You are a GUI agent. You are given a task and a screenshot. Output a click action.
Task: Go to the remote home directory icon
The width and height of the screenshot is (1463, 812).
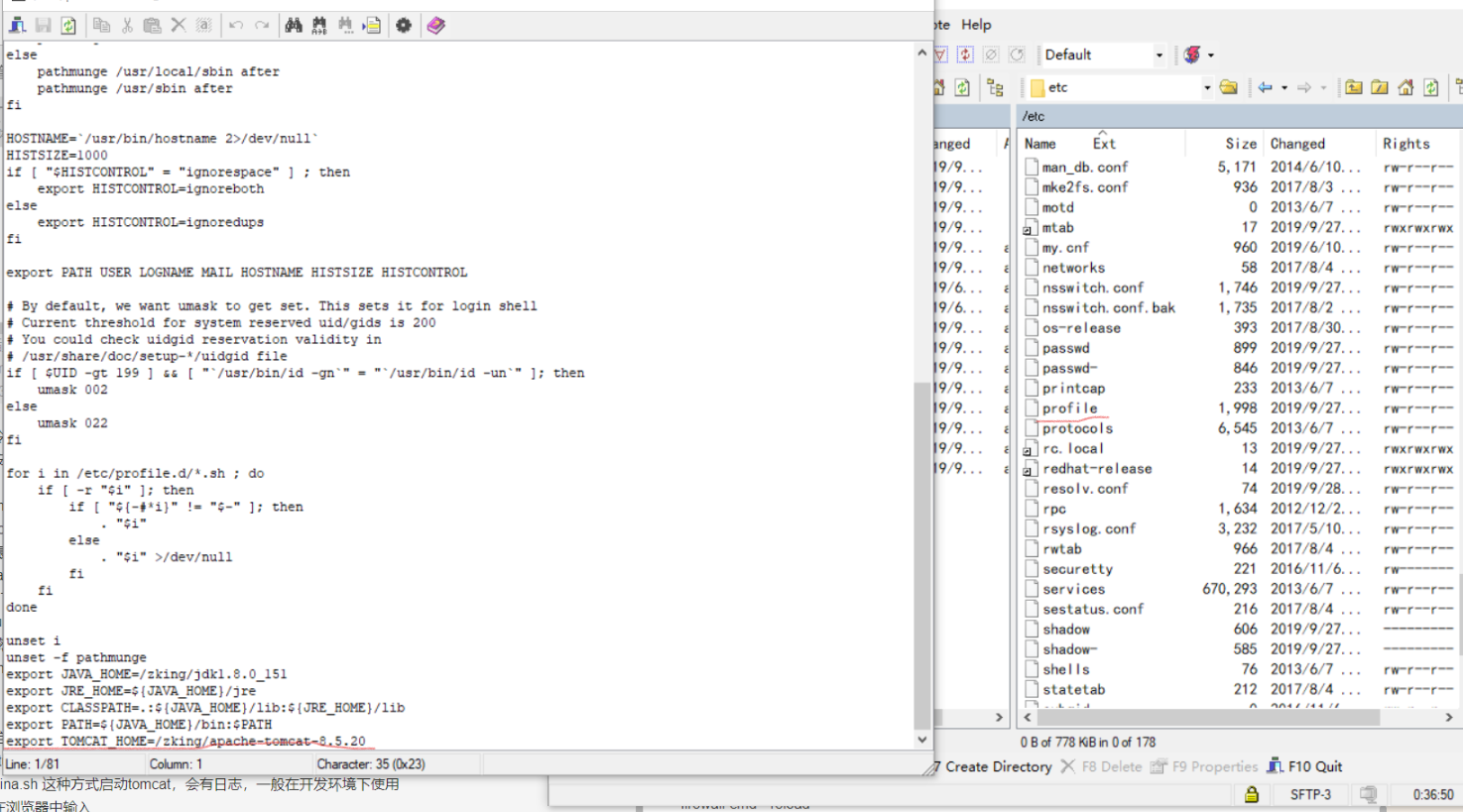(1405, 87)
